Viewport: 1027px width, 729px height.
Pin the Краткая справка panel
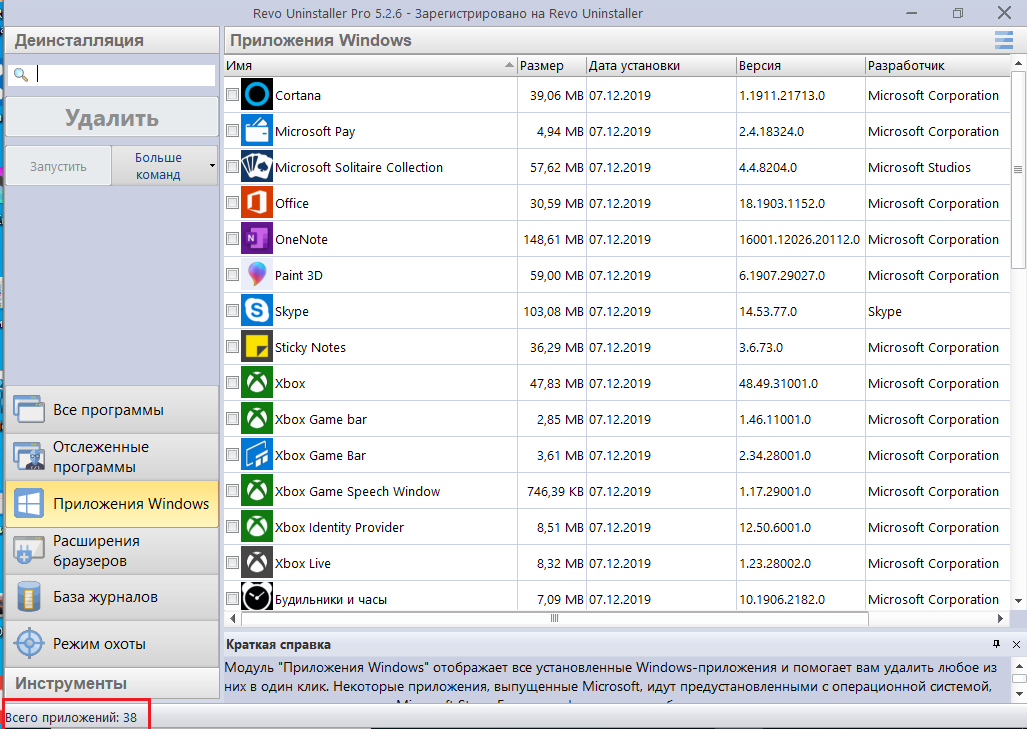pos(996,645)
